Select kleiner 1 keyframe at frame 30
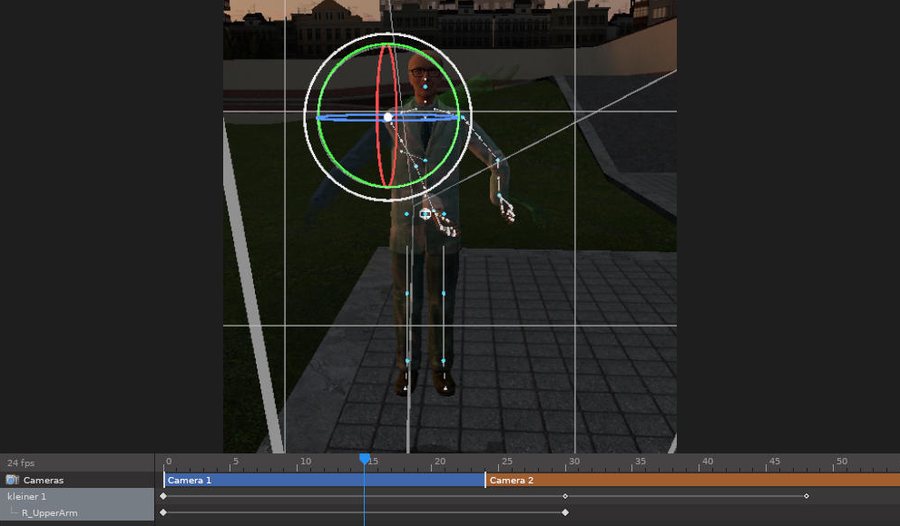The height and width of the screenshot is (526, 900). click(565, 496)
